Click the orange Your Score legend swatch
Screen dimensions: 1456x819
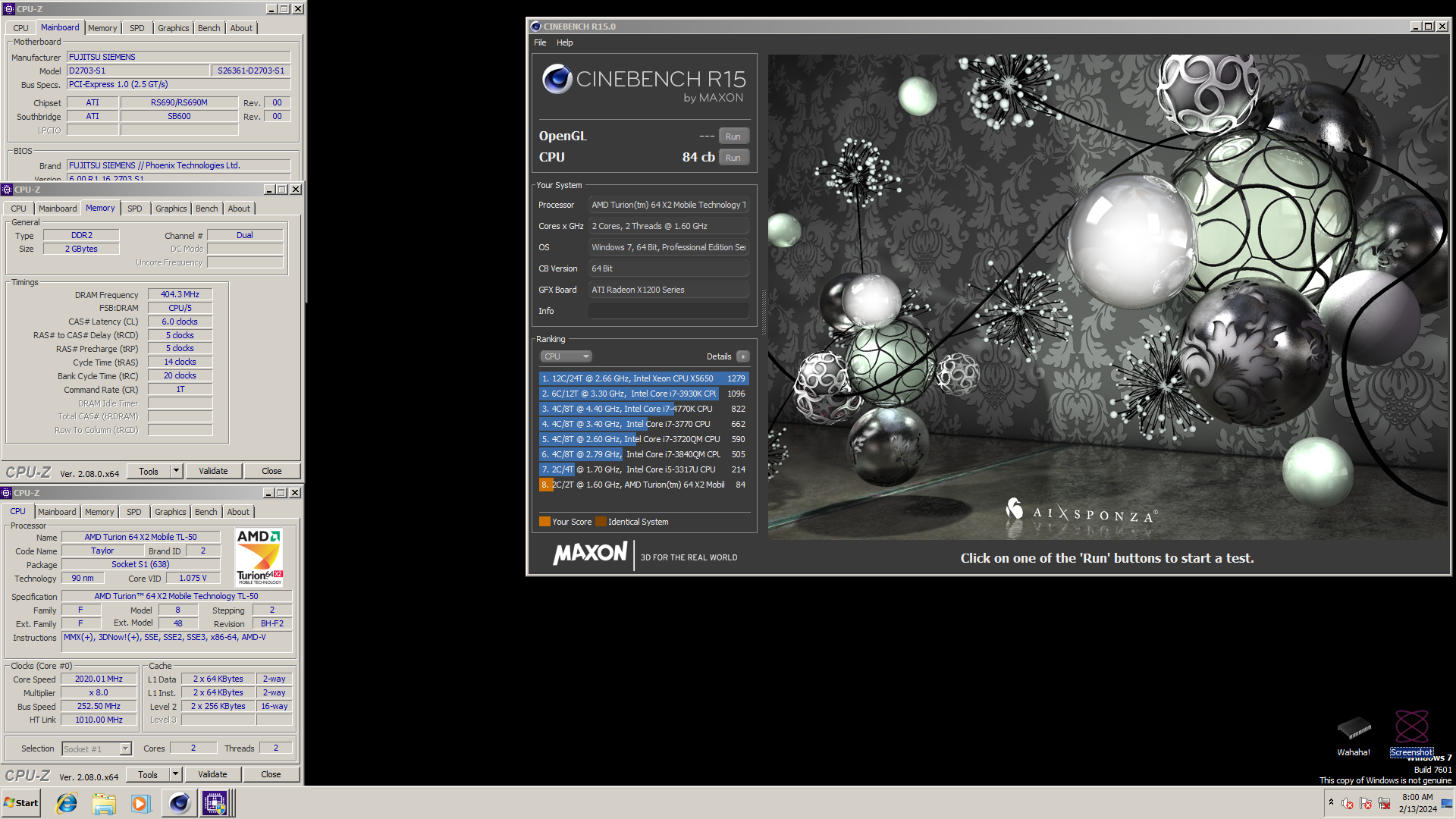[544, 522]
